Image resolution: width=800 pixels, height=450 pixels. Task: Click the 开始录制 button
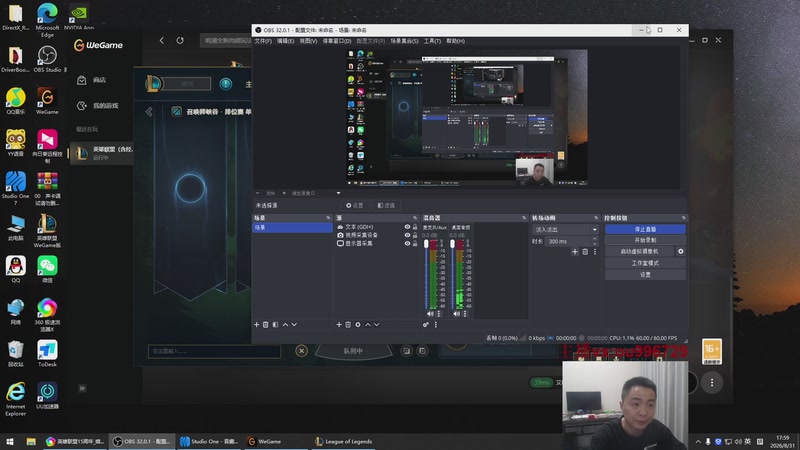[x=645, y=240]
